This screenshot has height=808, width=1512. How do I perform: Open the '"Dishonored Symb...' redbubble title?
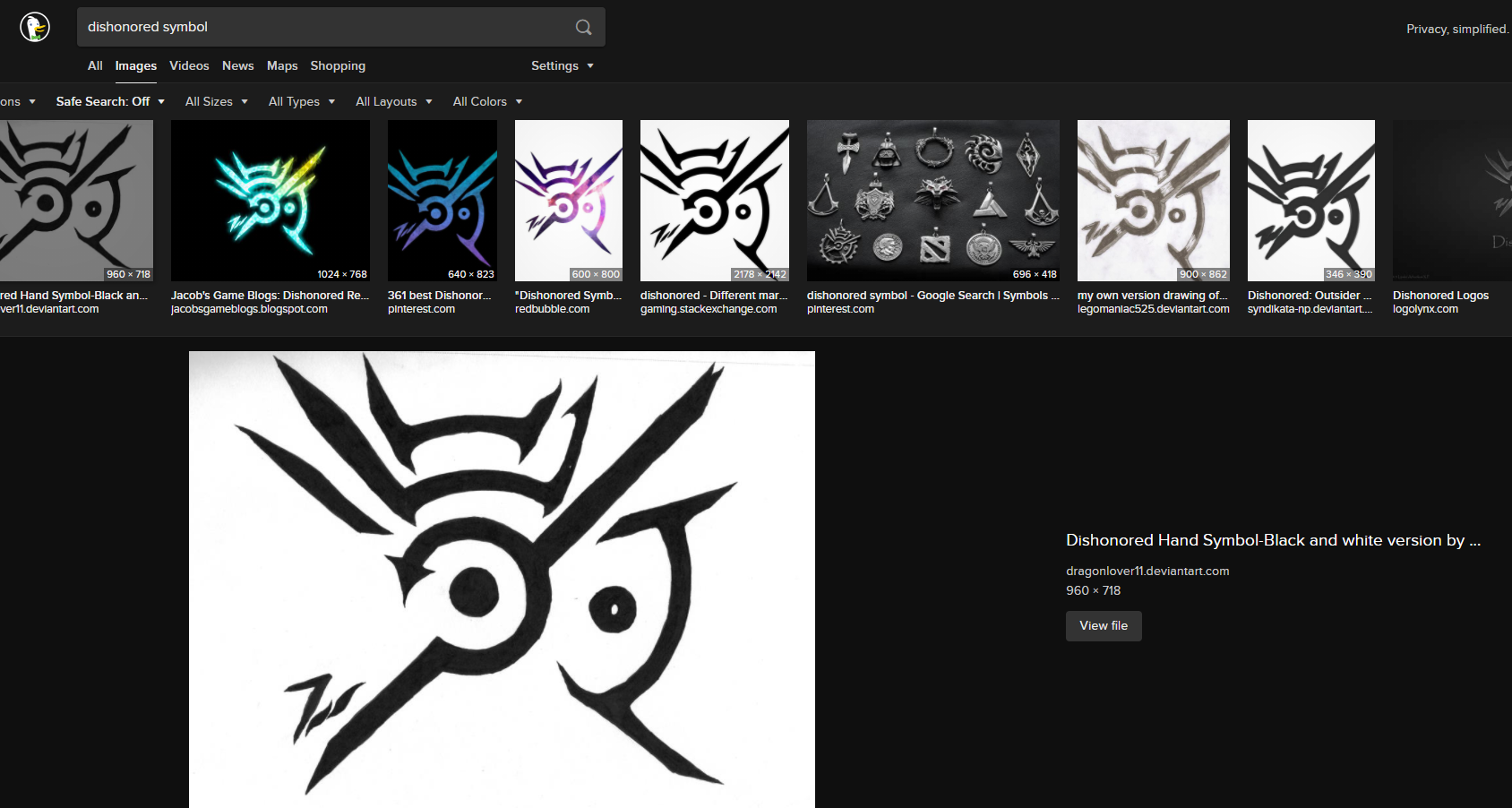click(x=567, y=295)
